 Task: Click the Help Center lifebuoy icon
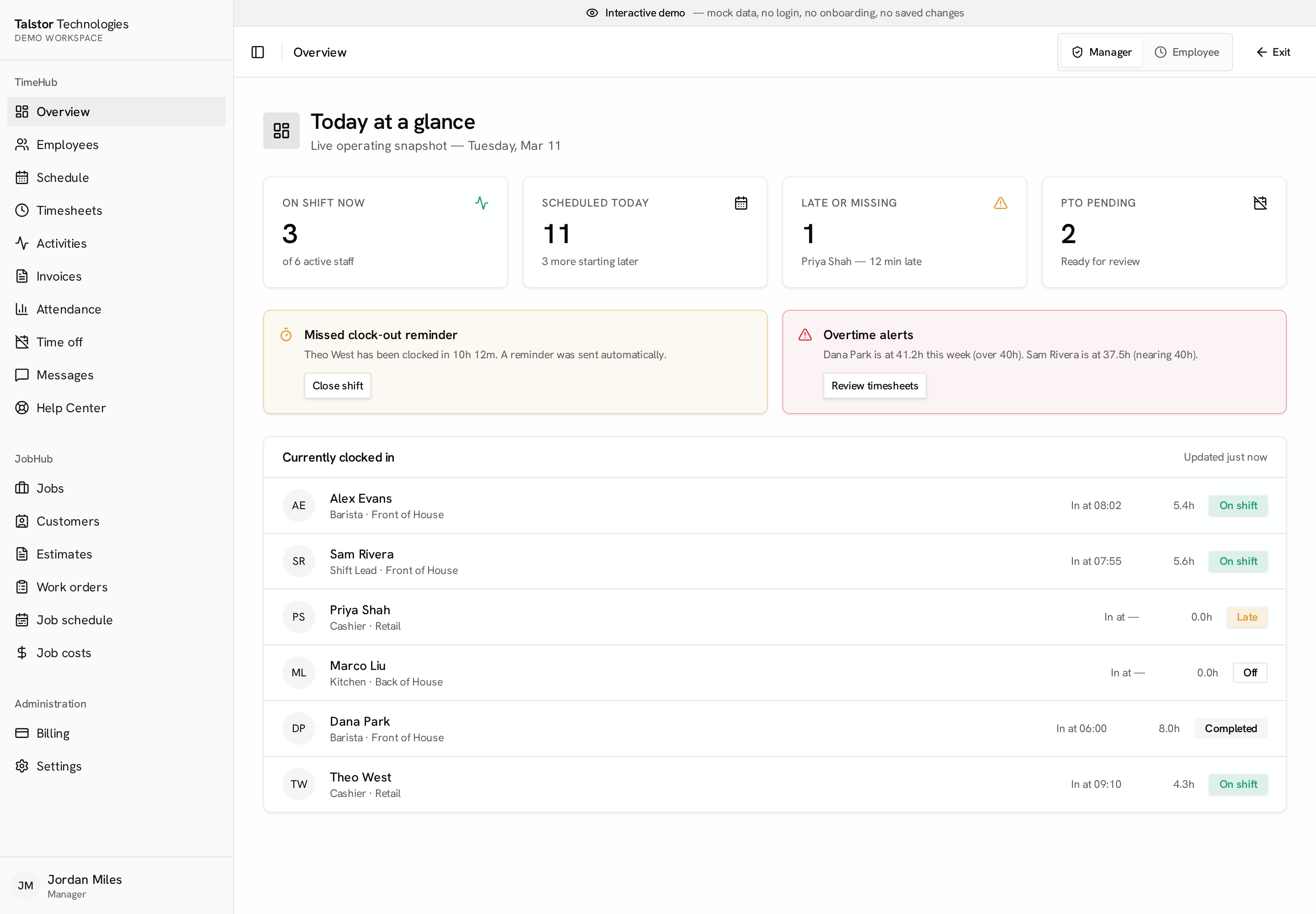pos(22,408)
